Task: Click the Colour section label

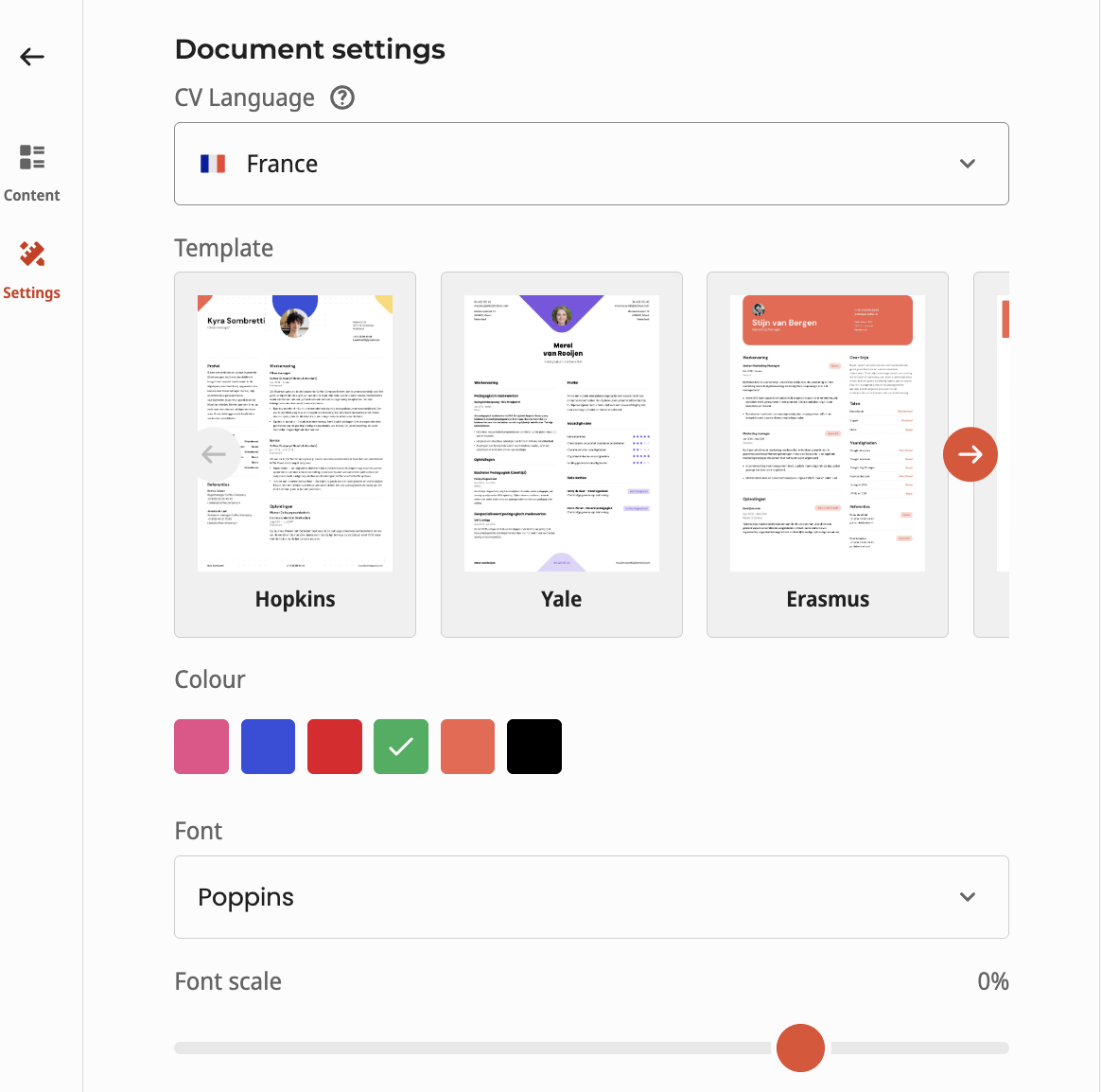Action: (210, 679)
